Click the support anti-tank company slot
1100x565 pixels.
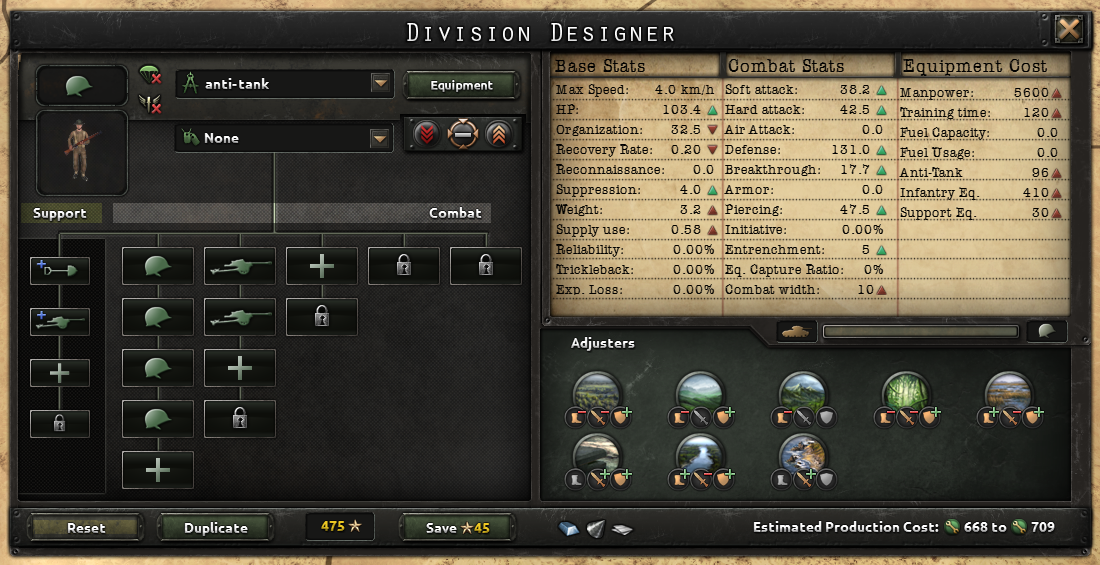point(60,321)
